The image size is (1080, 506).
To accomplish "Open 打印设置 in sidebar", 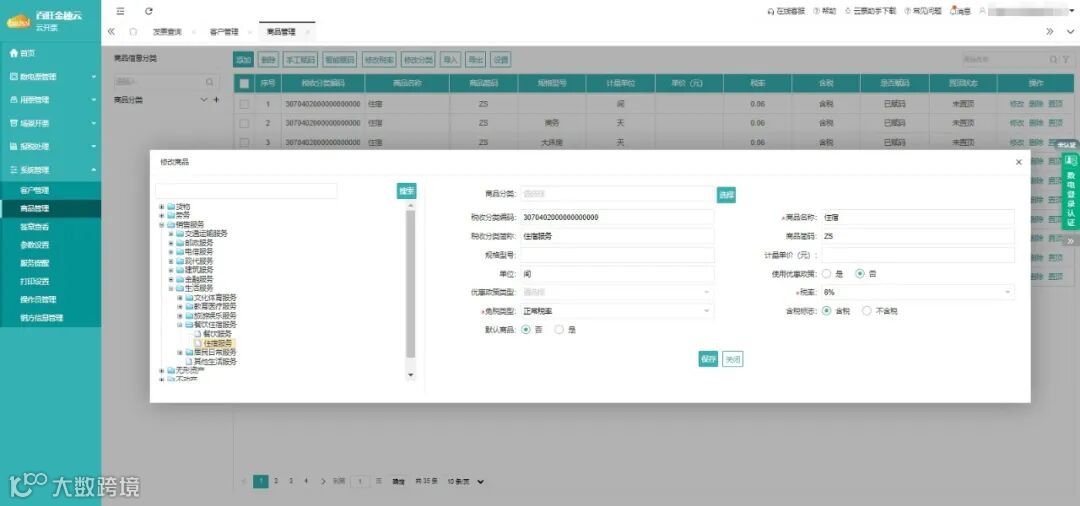I will click(x=34, y=282).
